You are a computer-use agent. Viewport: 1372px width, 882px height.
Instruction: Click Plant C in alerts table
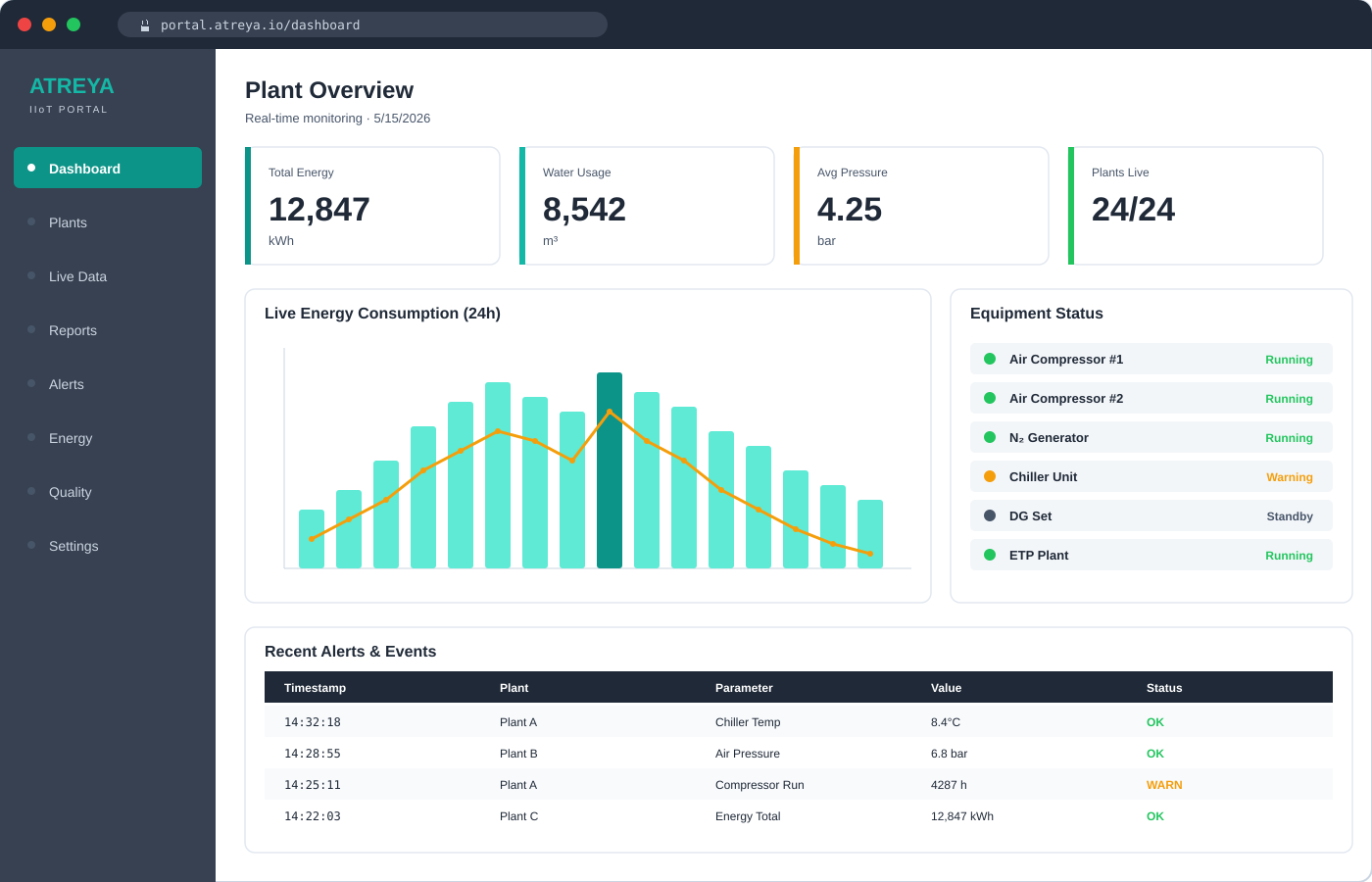[x=518, y=816]
